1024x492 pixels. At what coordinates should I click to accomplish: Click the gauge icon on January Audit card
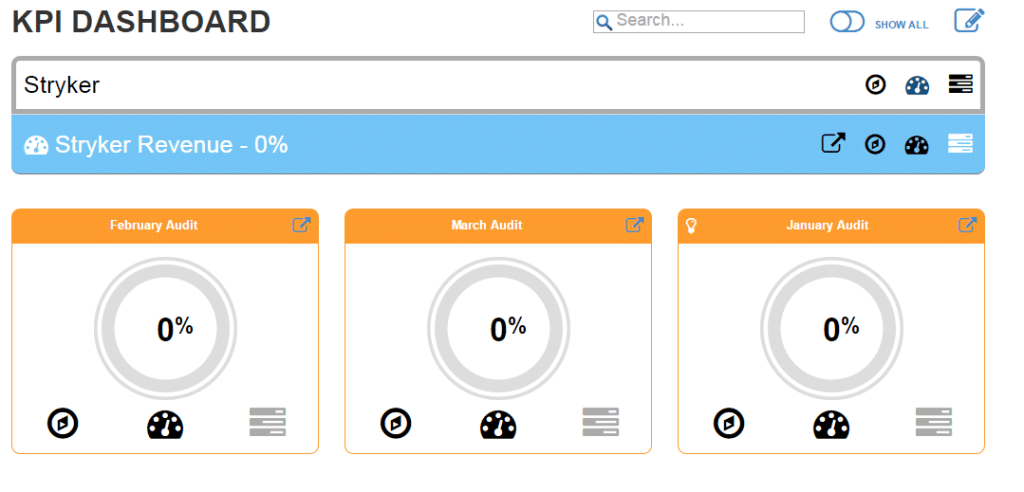click(x=831, y=423)
